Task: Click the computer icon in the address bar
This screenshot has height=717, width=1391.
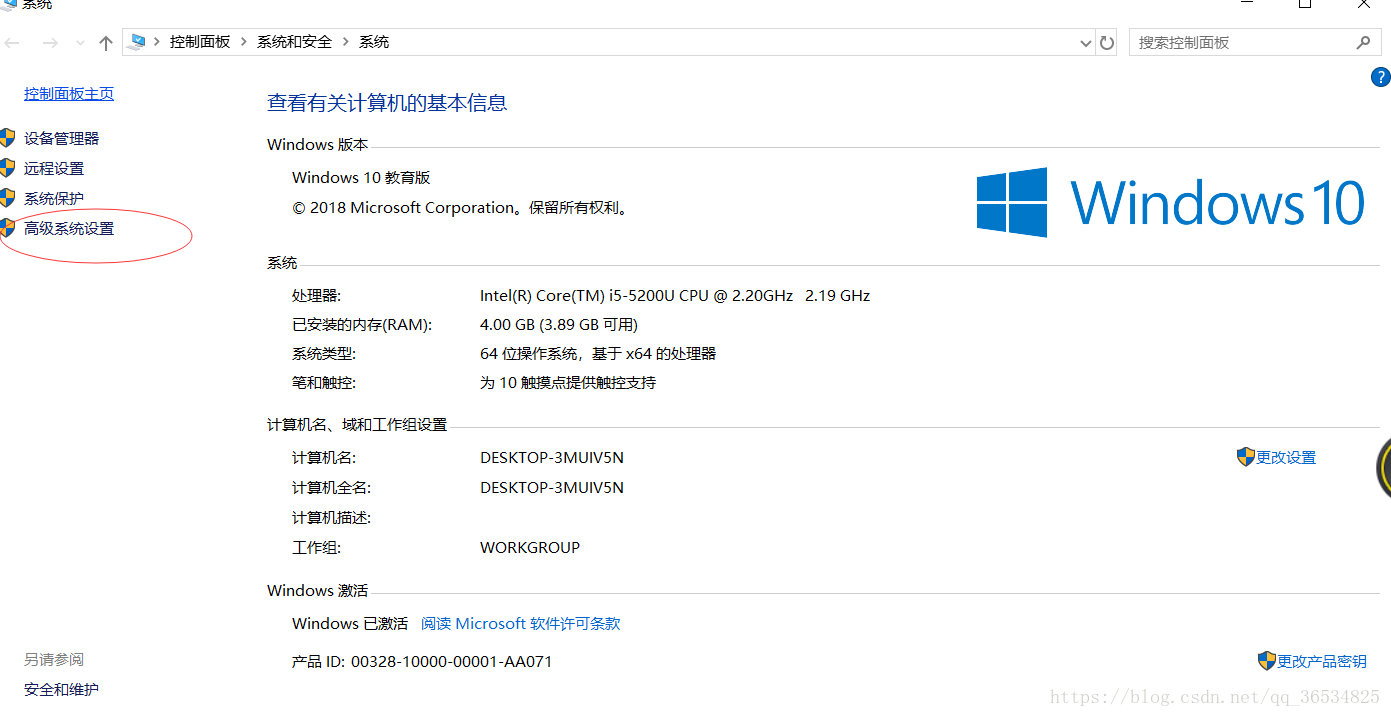Action: (138, 42)
